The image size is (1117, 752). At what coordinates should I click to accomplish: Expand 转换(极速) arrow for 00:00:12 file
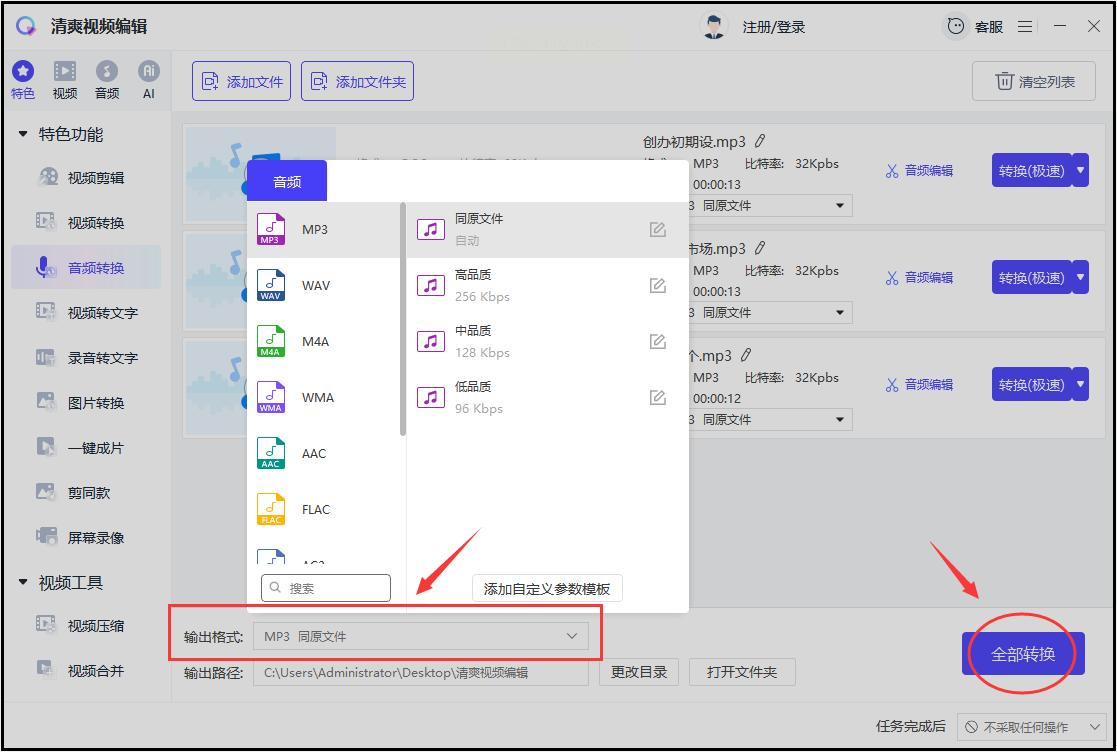point(1081,385)
